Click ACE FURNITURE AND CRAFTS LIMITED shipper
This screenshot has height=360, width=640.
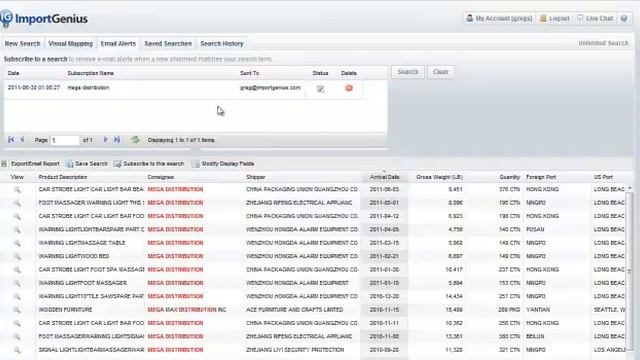[294, 310]
